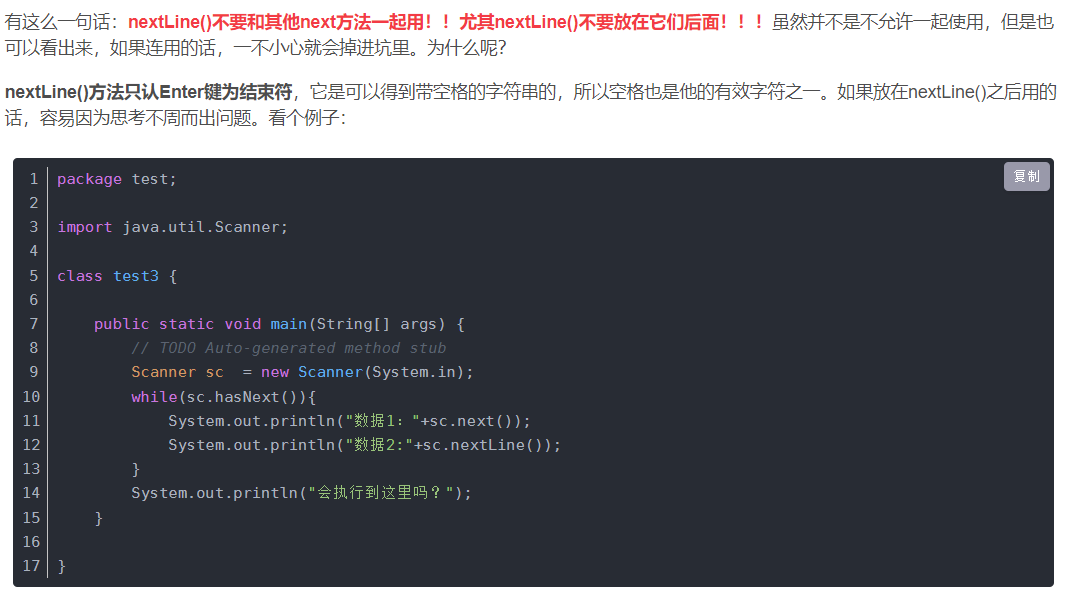Click line number 17 in the gutter
The height and width of the screenshot is (591, 1077).
(30, 566)
